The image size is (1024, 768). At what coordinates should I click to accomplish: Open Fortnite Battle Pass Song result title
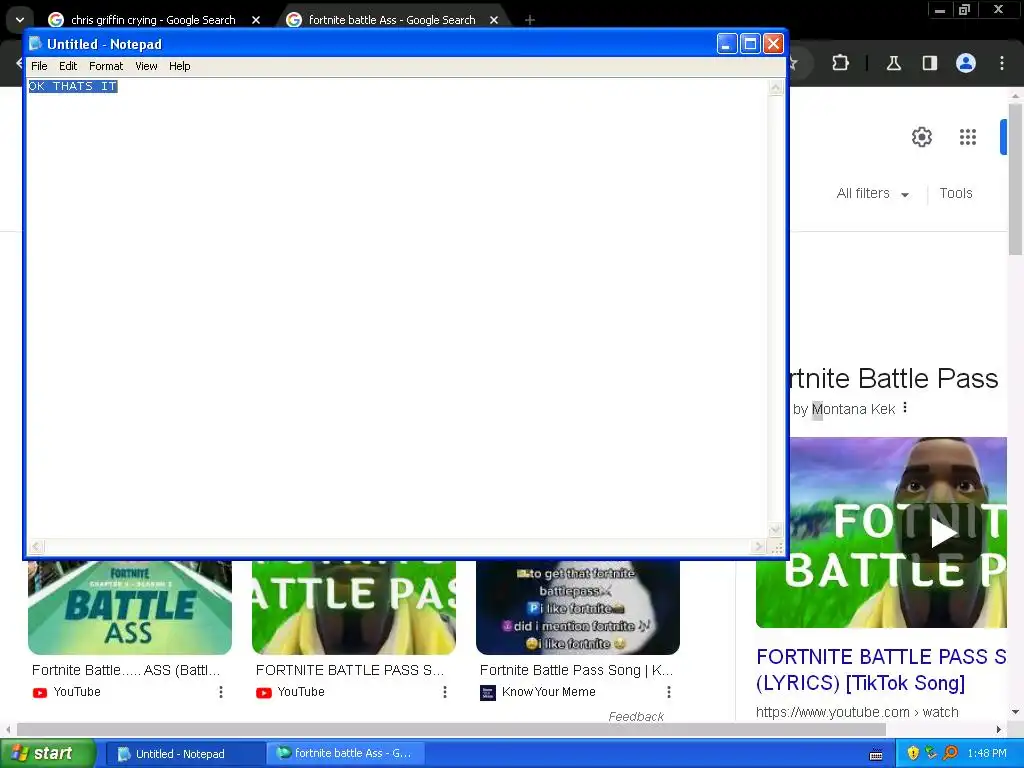(577, 670)
